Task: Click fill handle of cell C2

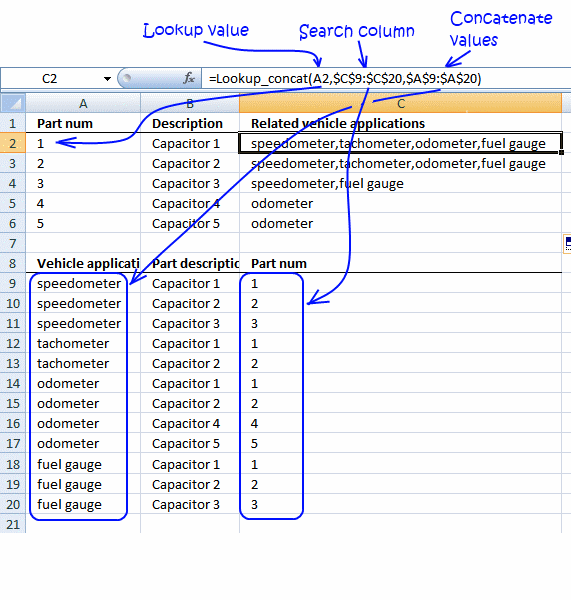Action: click(561, 152)
